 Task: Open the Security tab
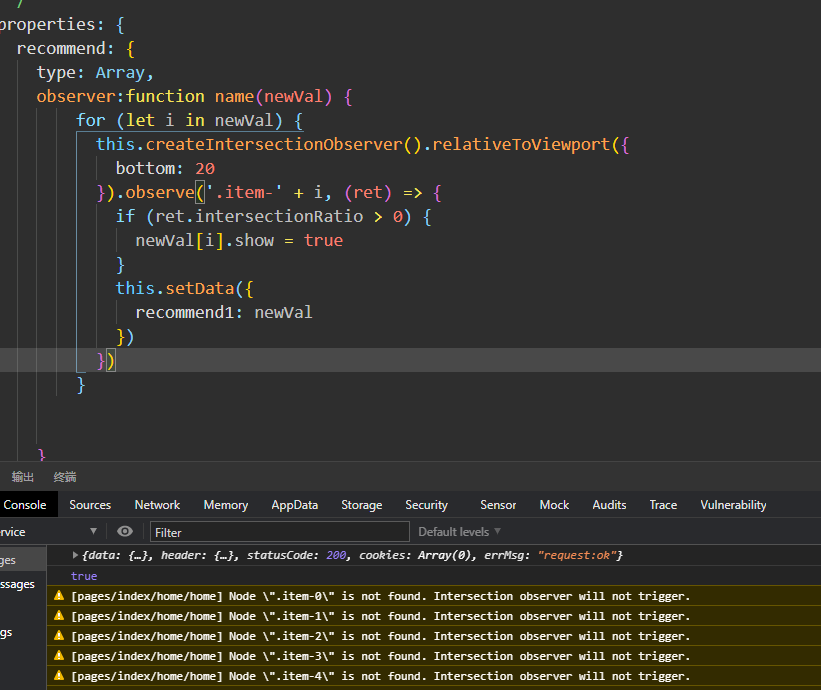[426, 505]
